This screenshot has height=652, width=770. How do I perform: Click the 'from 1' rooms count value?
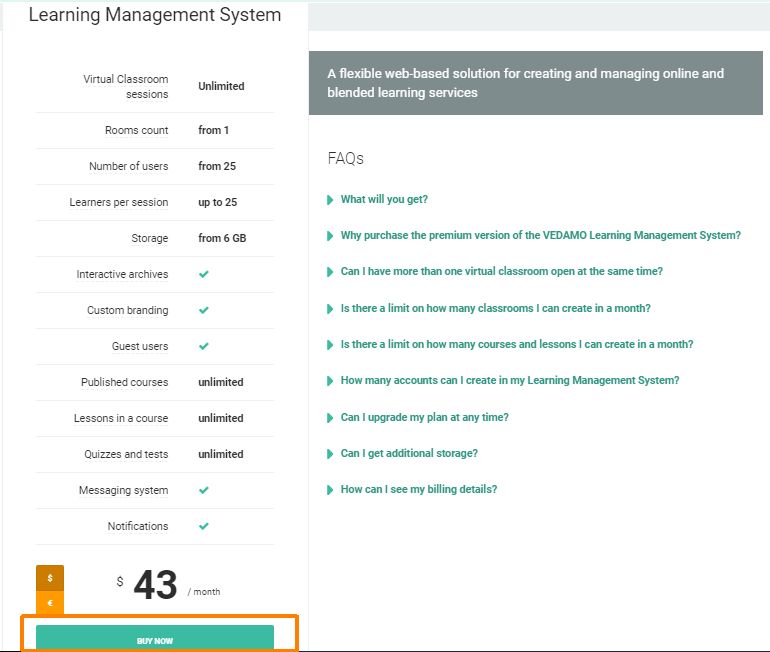pyautogui.click(x=214, y=130)
